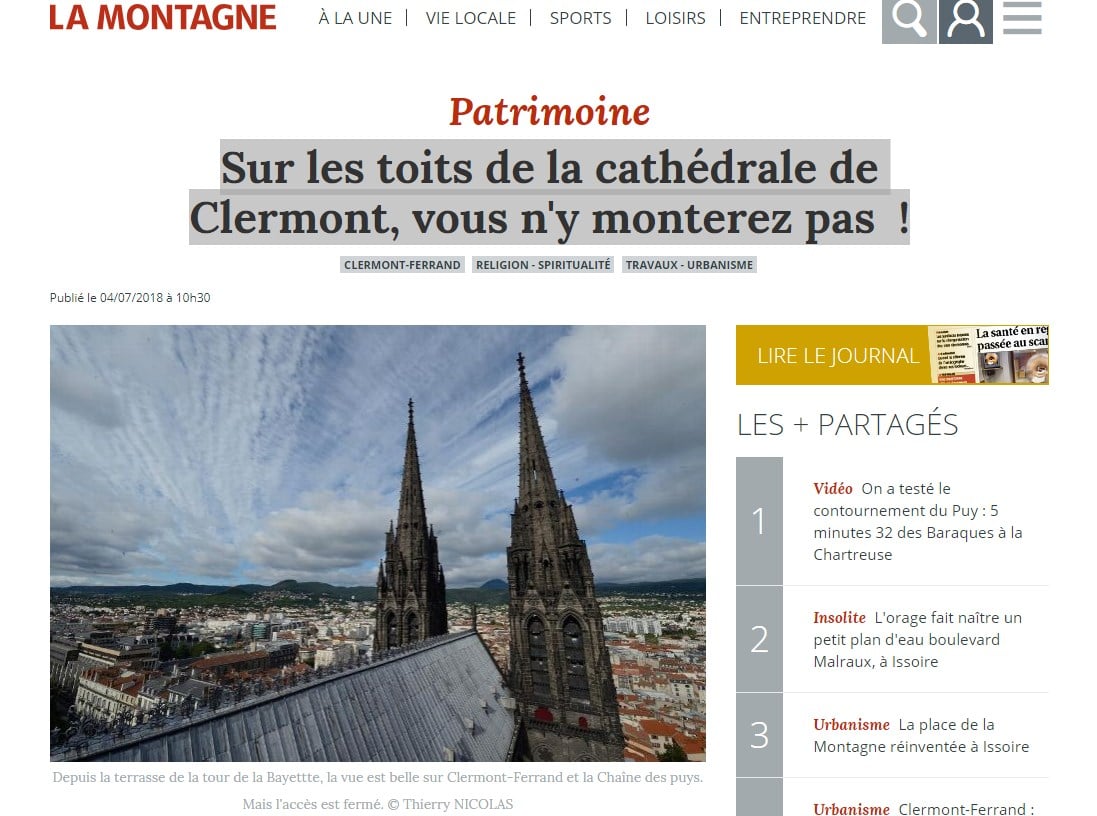Open the user account icon
The height and width of the screenshot is (816, 1097).
point(965,21)
